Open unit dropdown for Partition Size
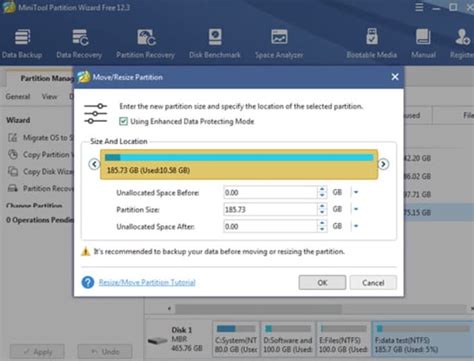474x361 pixels. [x=356, y=209]
